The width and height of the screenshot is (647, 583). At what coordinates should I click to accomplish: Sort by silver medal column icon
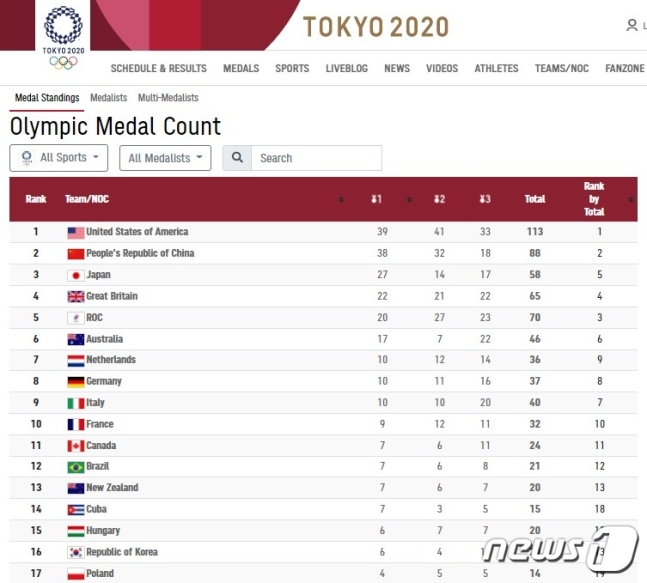pyautogui.click(x=439, y=199)
